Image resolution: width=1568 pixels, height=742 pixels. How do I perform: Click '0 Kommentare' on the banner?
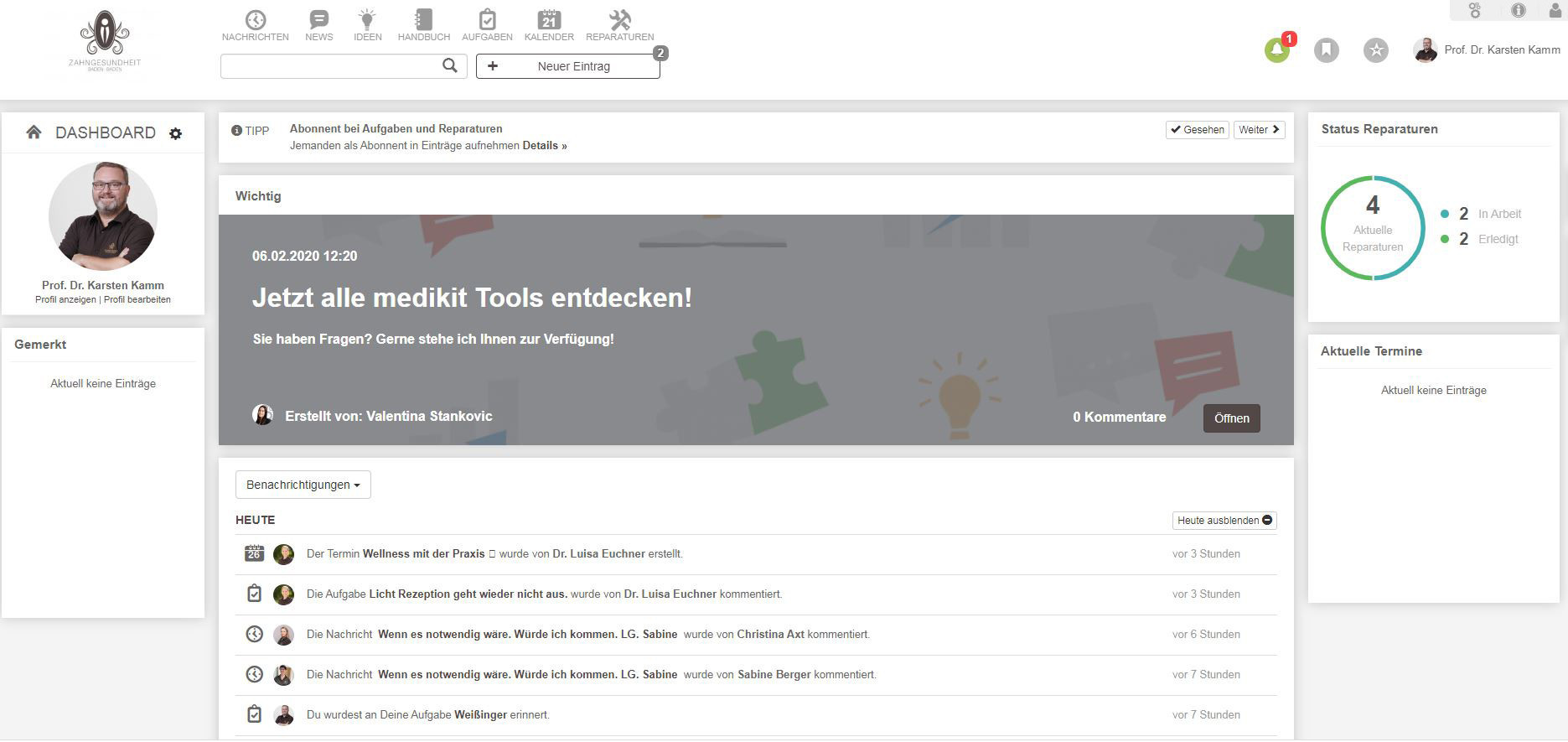click(x=1120, y=418)
